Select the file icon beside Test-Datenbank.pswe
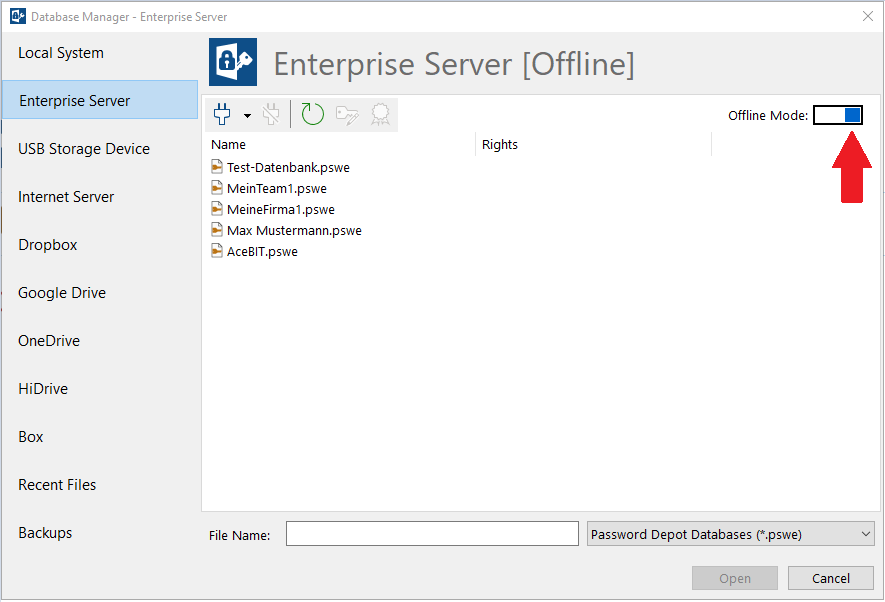885x602 pixels. point(217,166)
